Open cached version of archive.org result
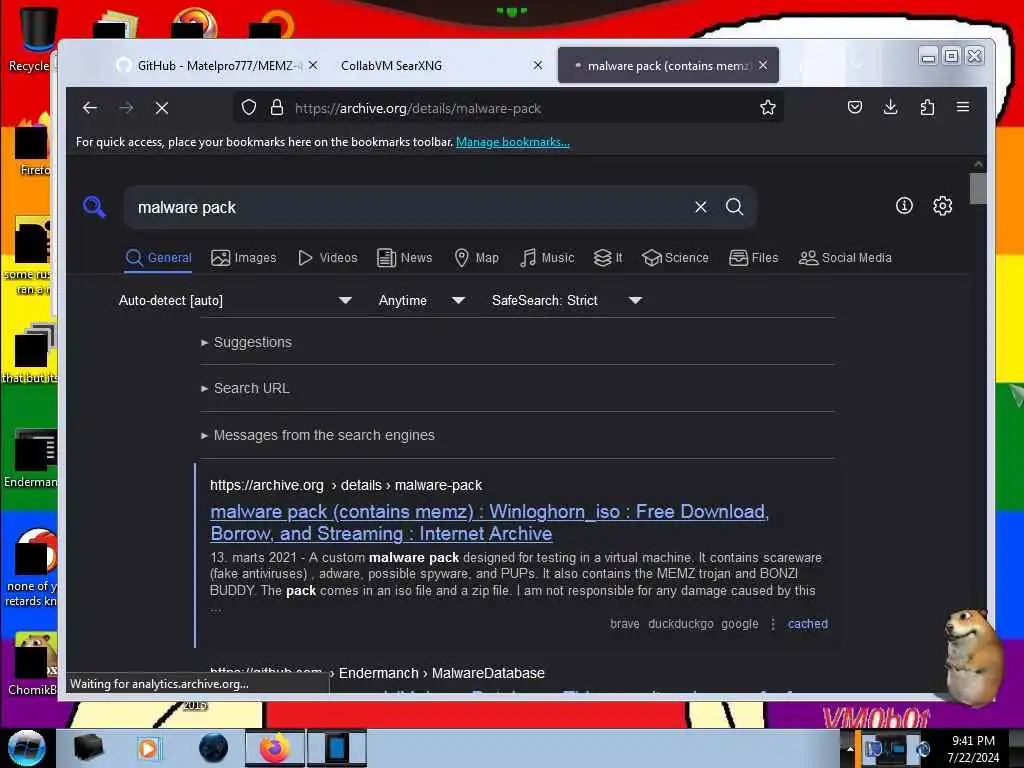 (x=808, y=624)
